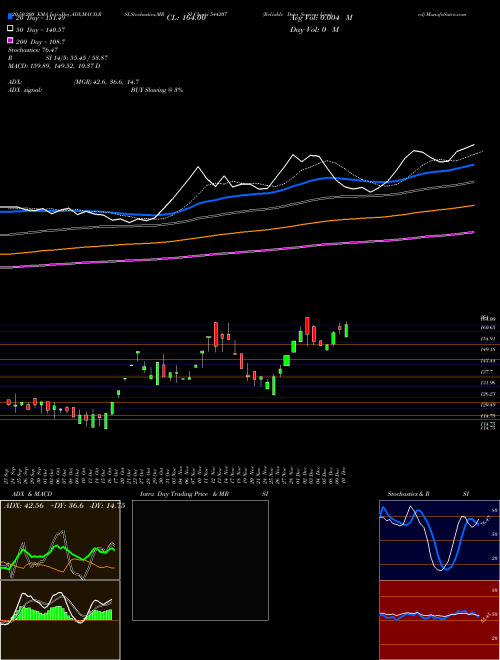
Task: Click the "20 Day = 151.49" label
Action: 39,18
